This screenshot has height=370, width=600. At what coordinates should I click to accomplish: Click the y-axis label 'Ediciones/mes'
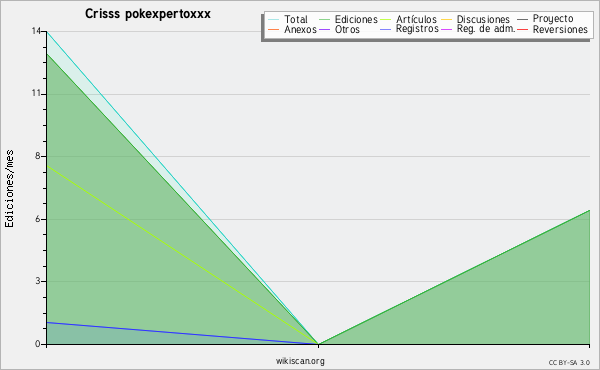click(x=9, y=189)
